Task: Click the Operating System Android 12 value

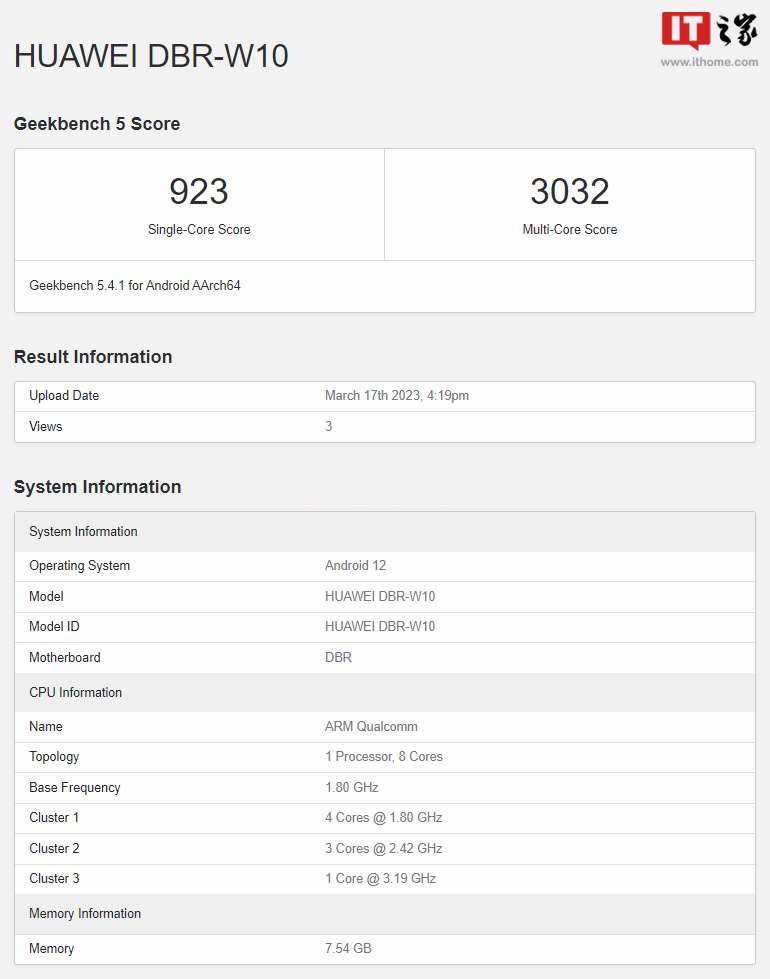Action: (355, 566)
